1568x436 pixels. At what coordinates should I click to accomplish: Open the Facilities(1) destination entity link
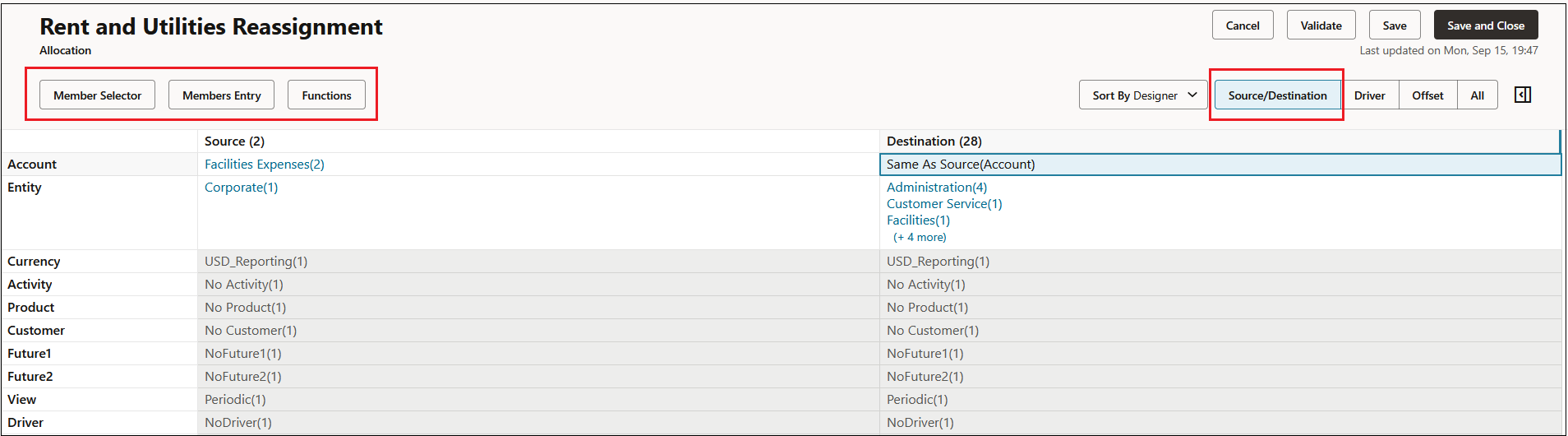coord(918,220)
